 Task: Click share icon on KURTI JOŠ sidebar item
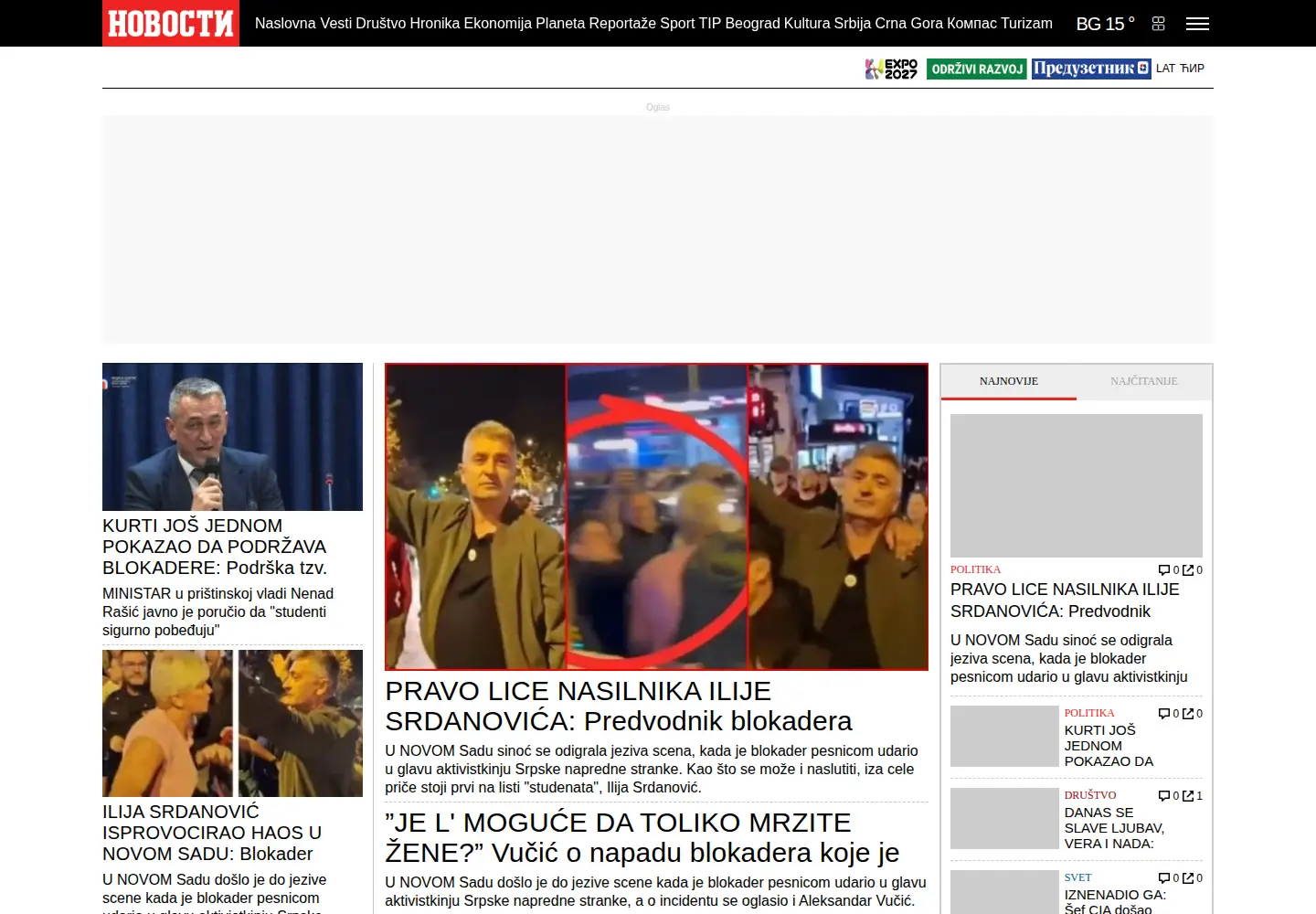pyautogui.click(x=1188, y=714)
